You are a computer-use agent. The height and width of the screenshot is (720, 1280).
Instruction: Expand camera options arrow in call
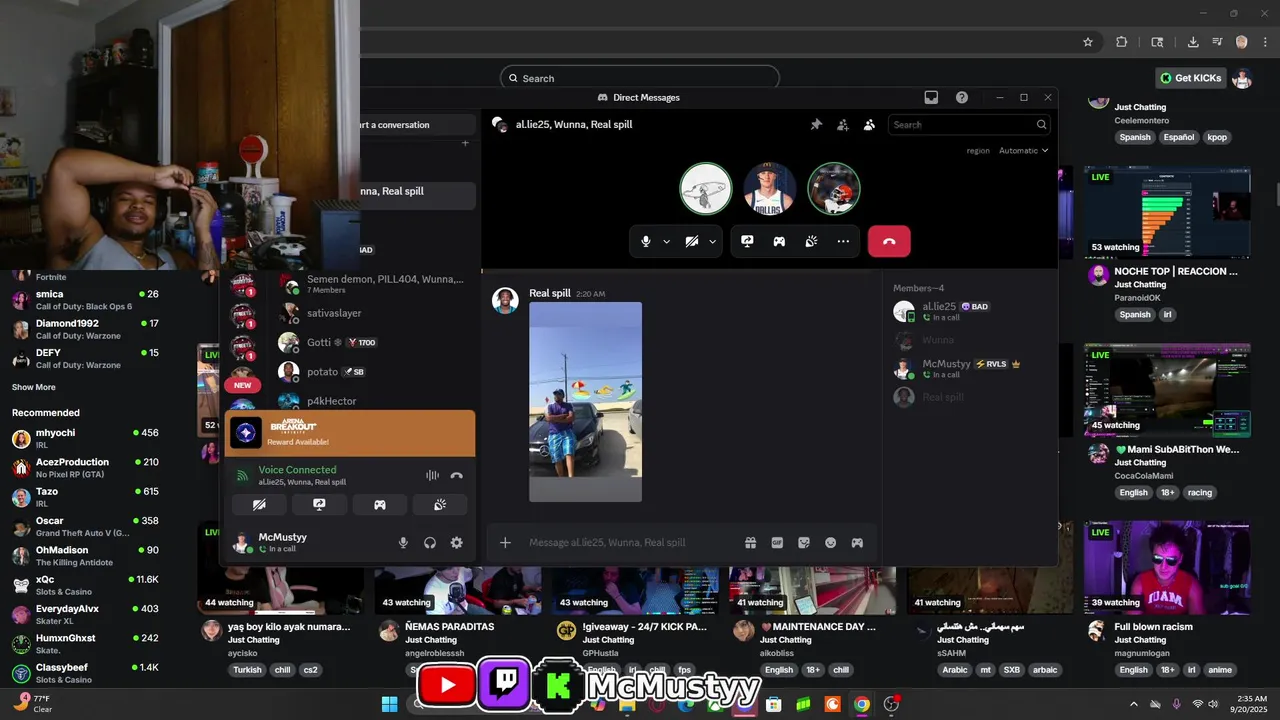[x=712, y=241]
